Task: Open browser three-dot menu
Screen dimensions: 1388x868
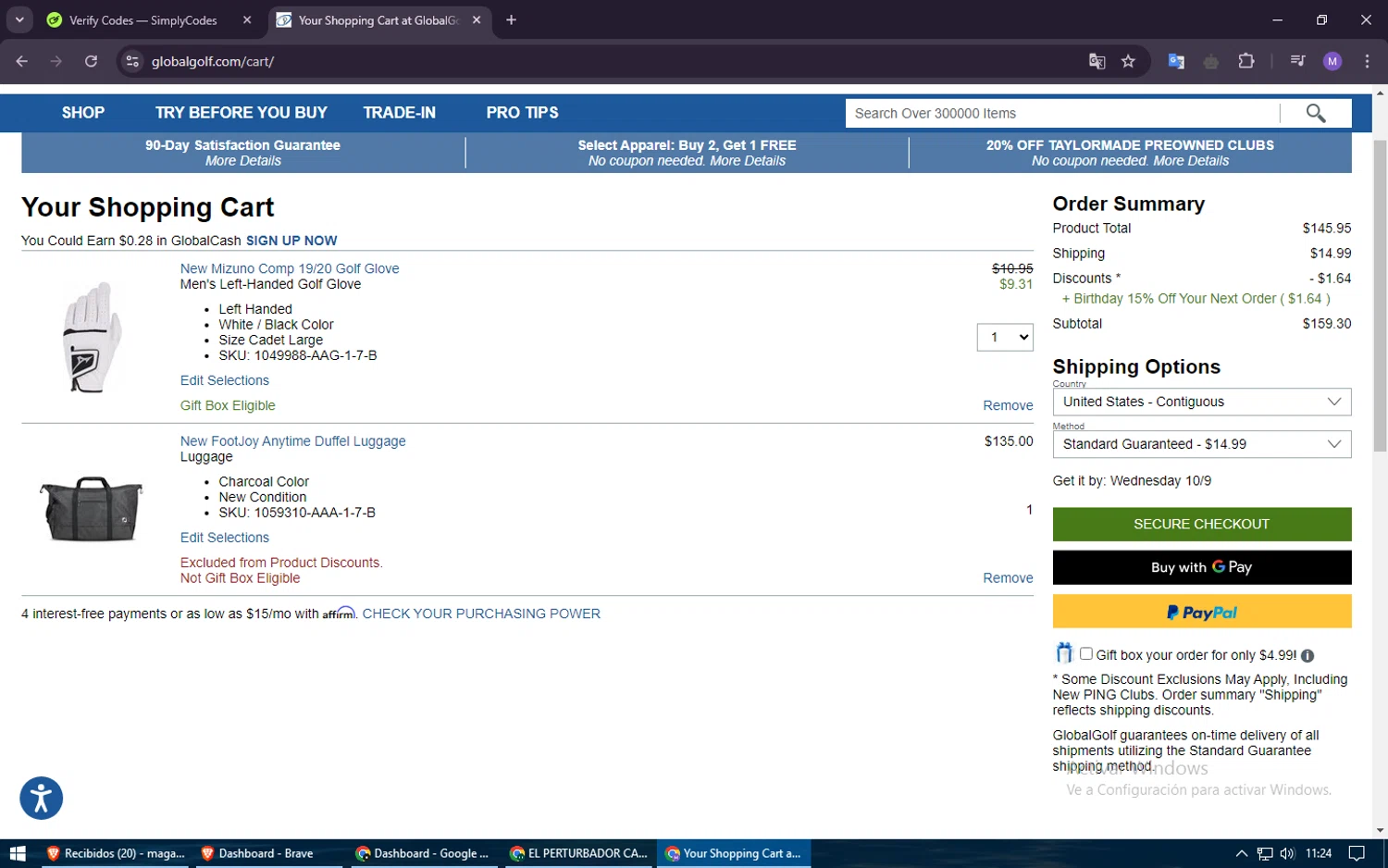Action: click(1367, 61)
